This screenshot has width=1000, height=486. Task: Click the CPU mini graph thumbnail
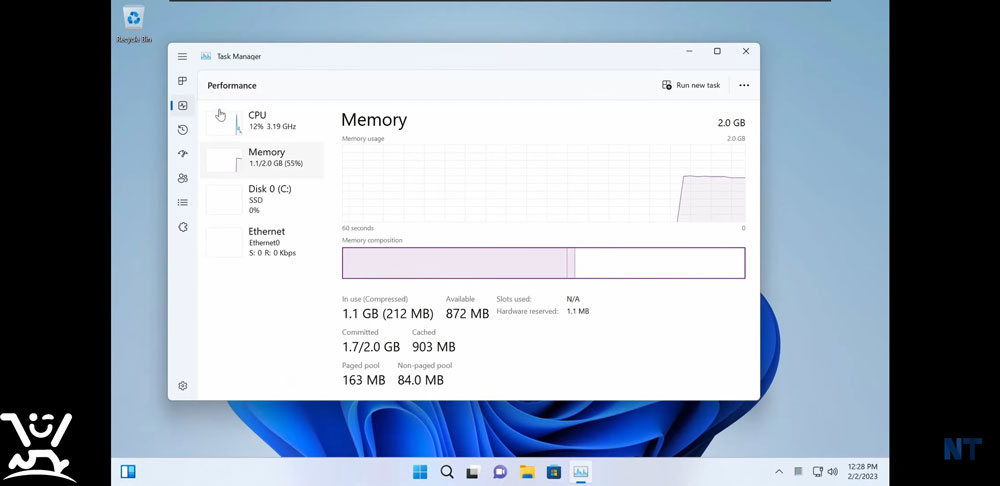224,122
